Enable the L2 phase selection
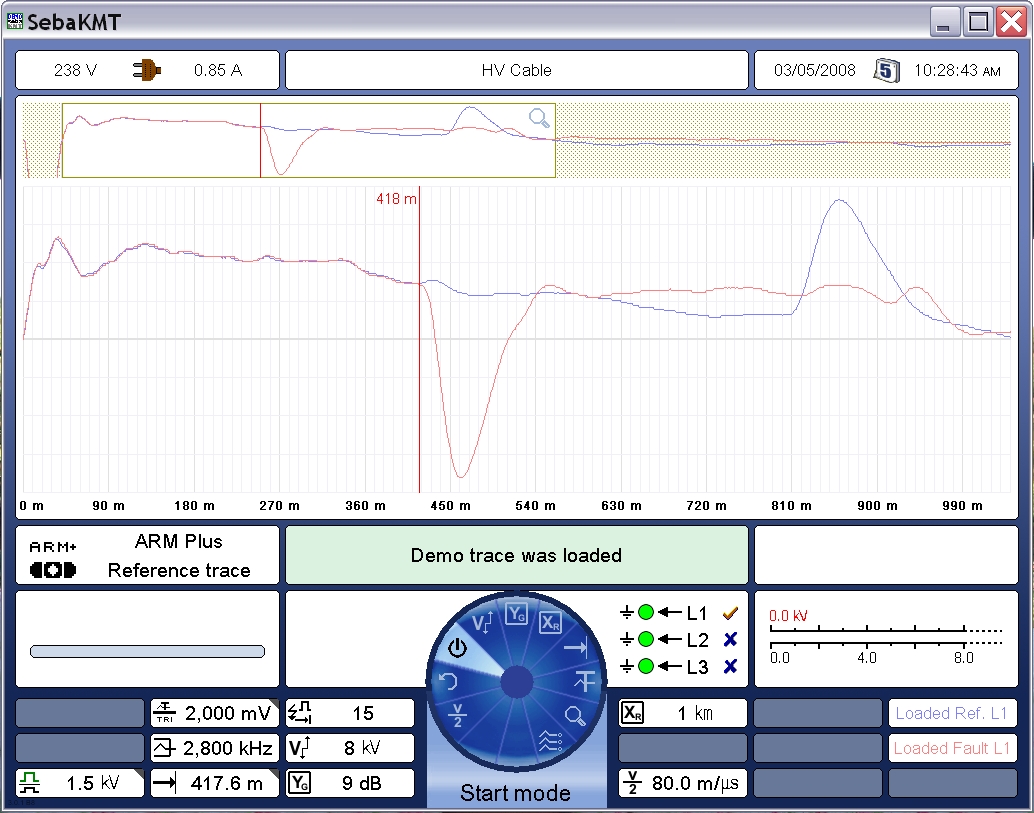The image size is (1034, 813). [729, 640]
